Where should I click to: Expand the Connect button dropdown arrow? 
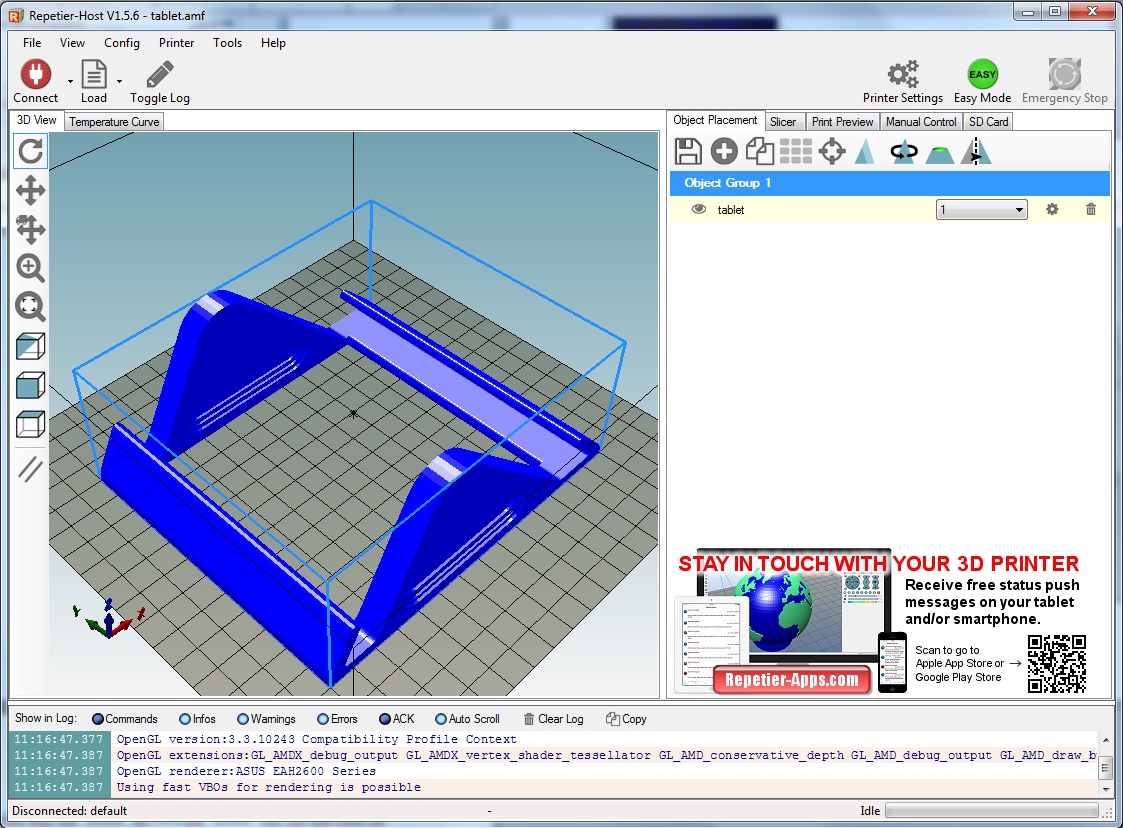coord(70,81)
